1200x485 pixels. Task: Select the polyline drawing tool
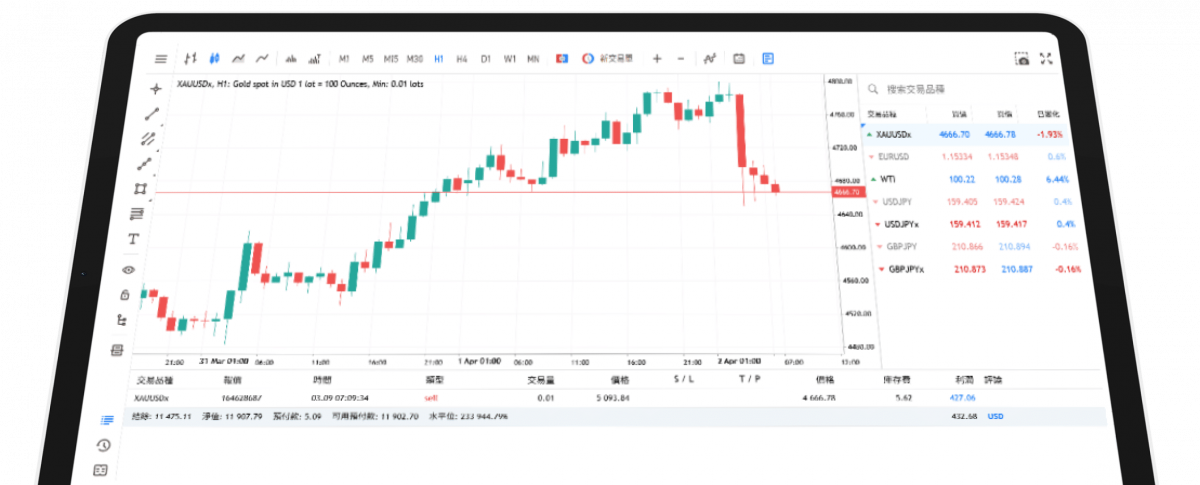click(145, 164)
